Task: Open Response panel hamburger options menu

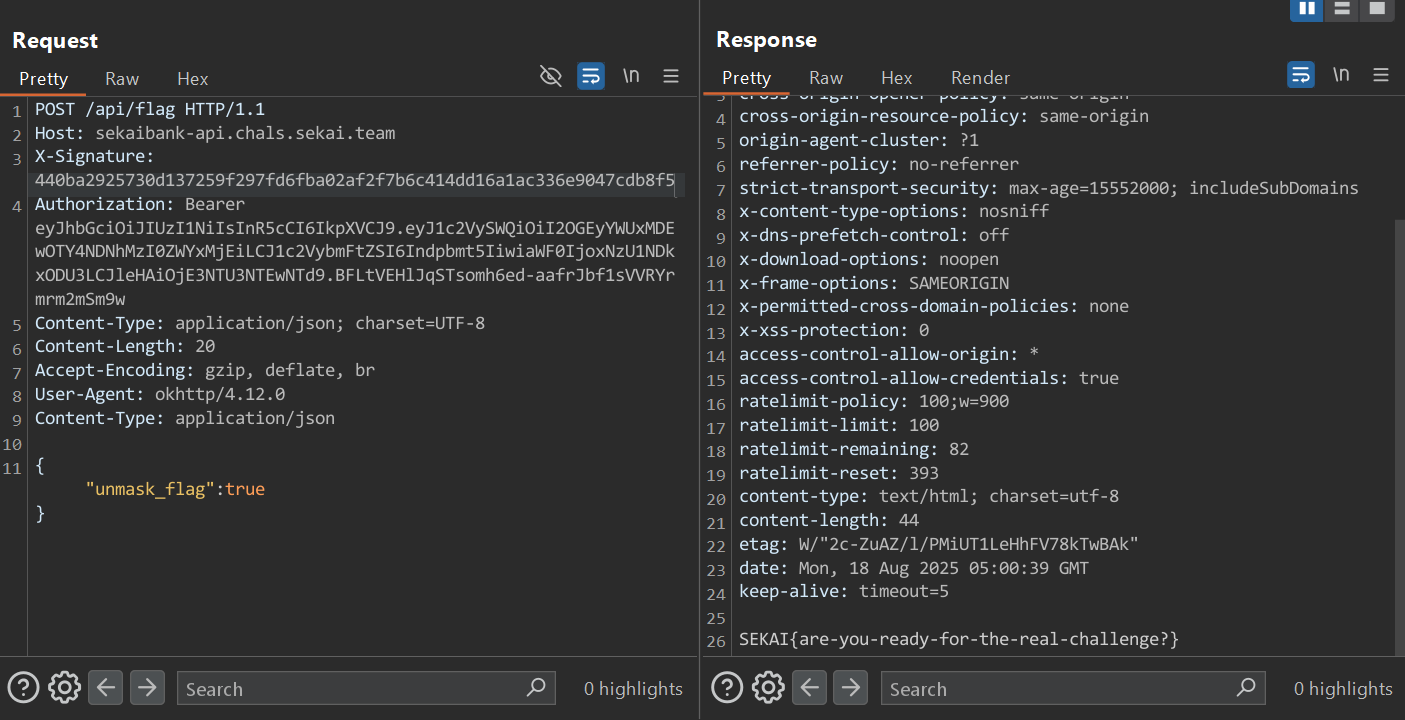Action: [x=1381, y=75]
